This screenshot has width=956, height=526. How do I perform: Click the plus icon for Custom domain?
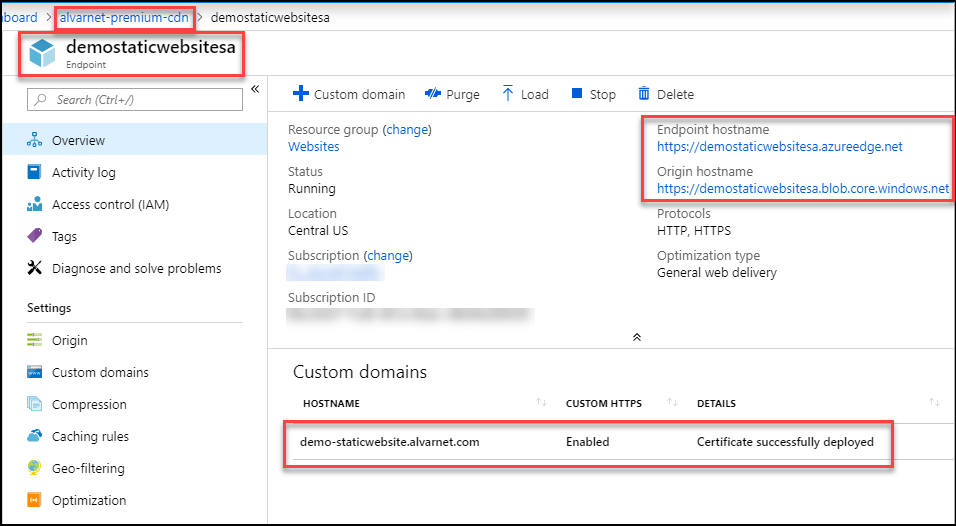301,93
